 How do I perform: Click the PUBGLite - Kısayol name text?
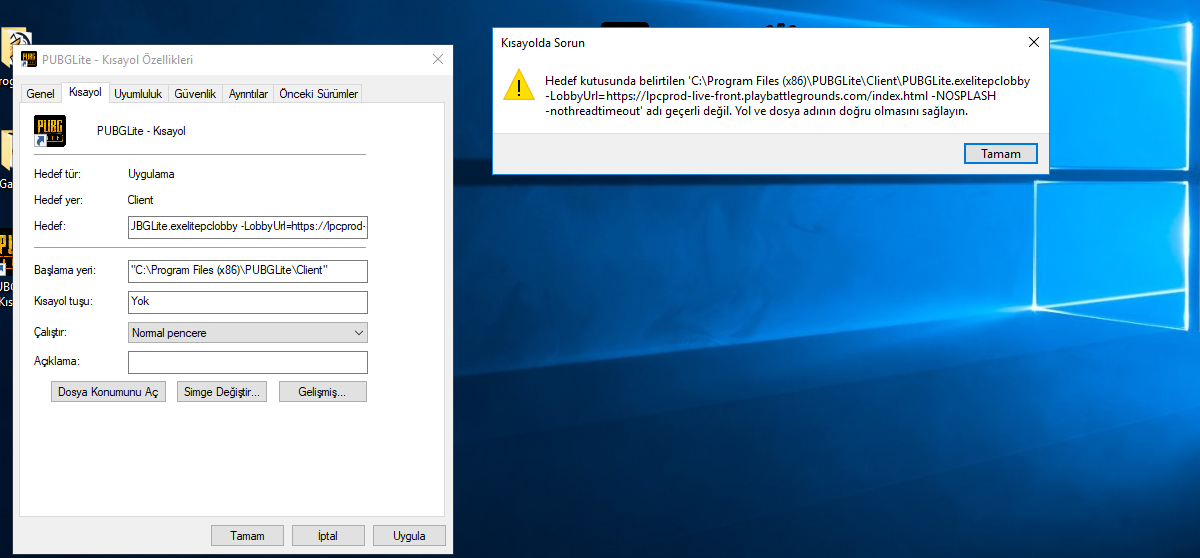(x=141, y=131)
